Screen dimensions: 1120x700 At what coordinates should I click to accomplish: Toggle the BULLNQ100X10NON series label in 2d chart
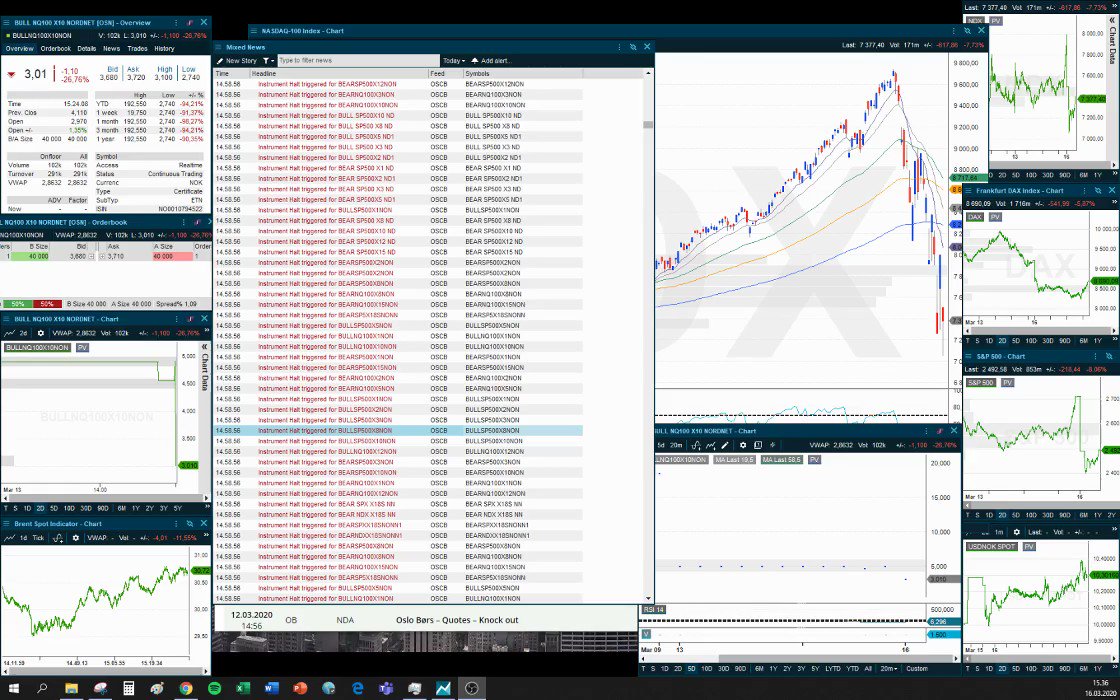[37, 347]
